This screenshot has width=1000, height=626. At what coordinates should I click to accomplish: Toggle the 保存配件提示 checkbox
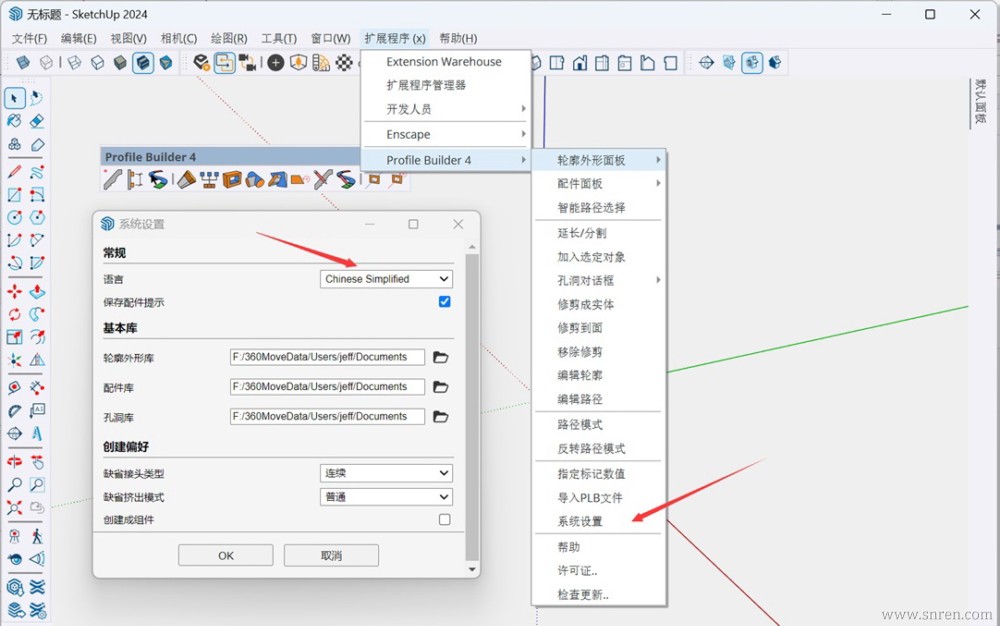point(445,302)
